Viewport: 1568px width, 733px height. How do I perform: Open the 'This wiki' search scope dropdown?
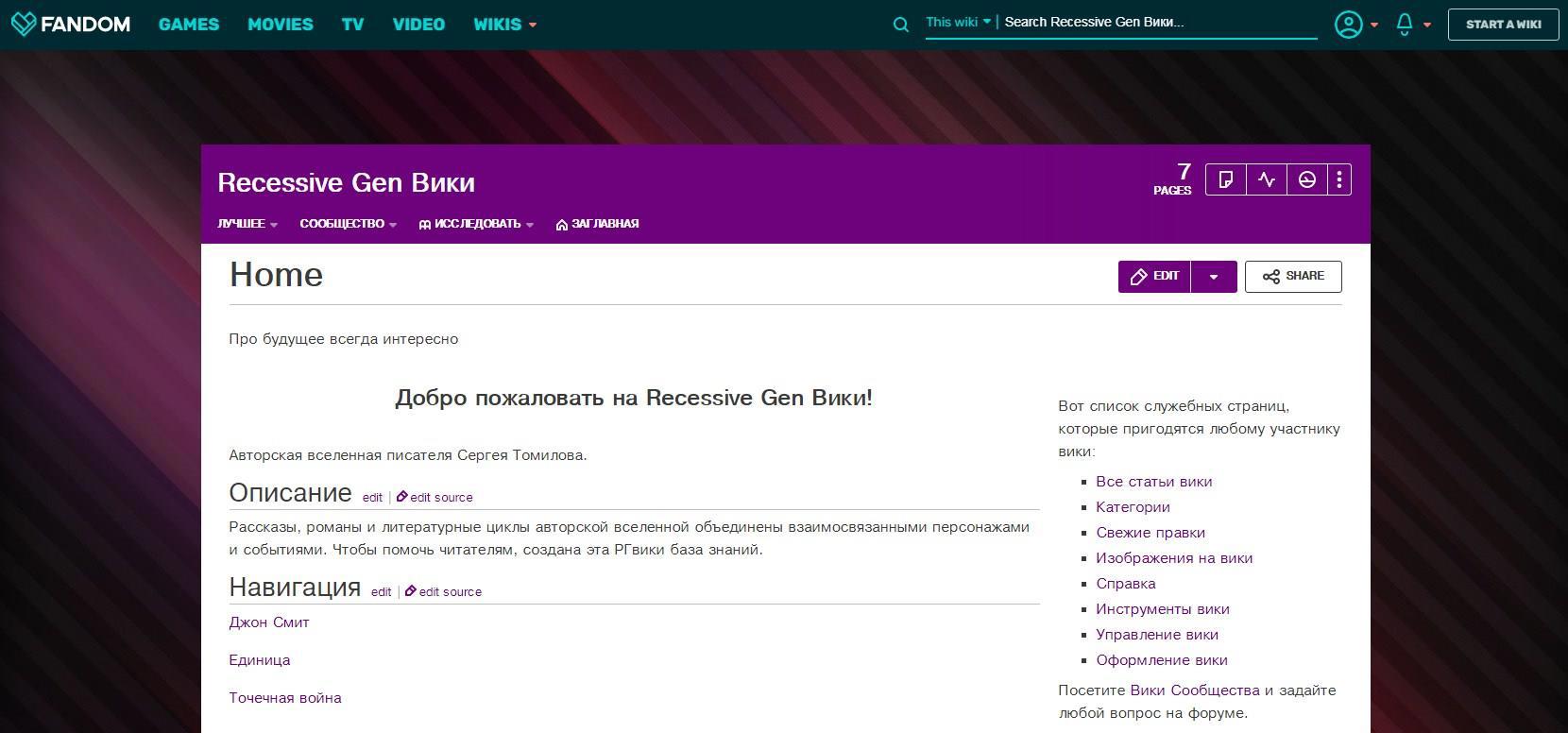(958, 22)
